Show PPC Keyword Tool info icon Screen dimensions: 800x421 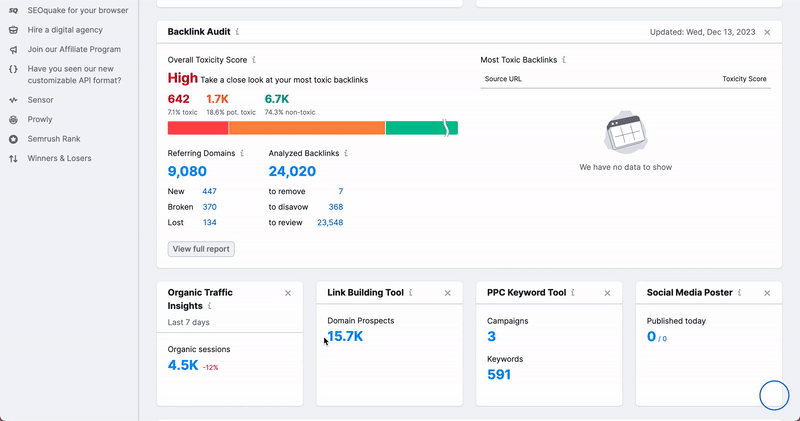tap(573, 292)
